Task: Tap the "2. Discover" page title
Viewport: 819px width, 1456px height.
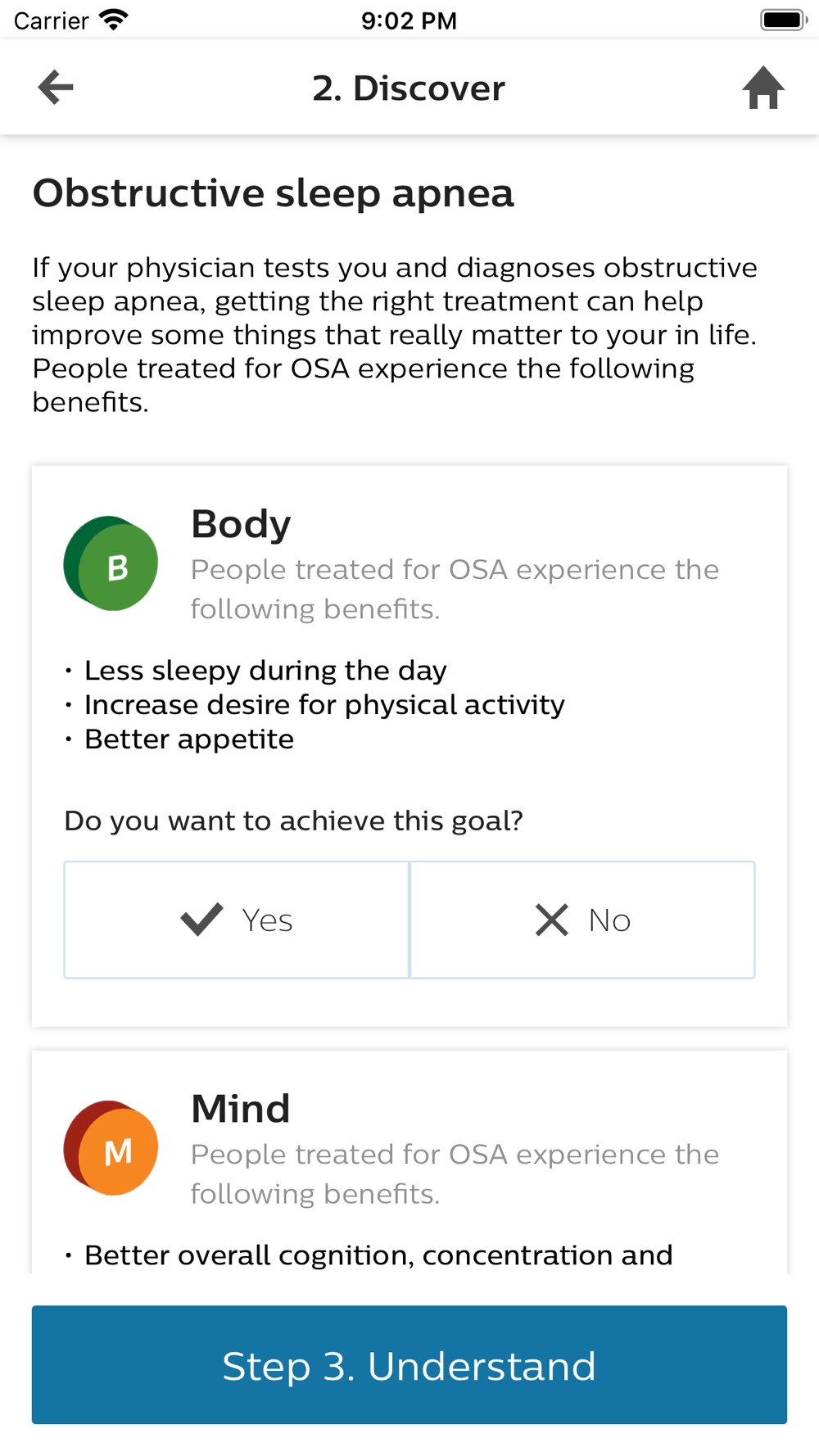Action: tap(409, 88)
